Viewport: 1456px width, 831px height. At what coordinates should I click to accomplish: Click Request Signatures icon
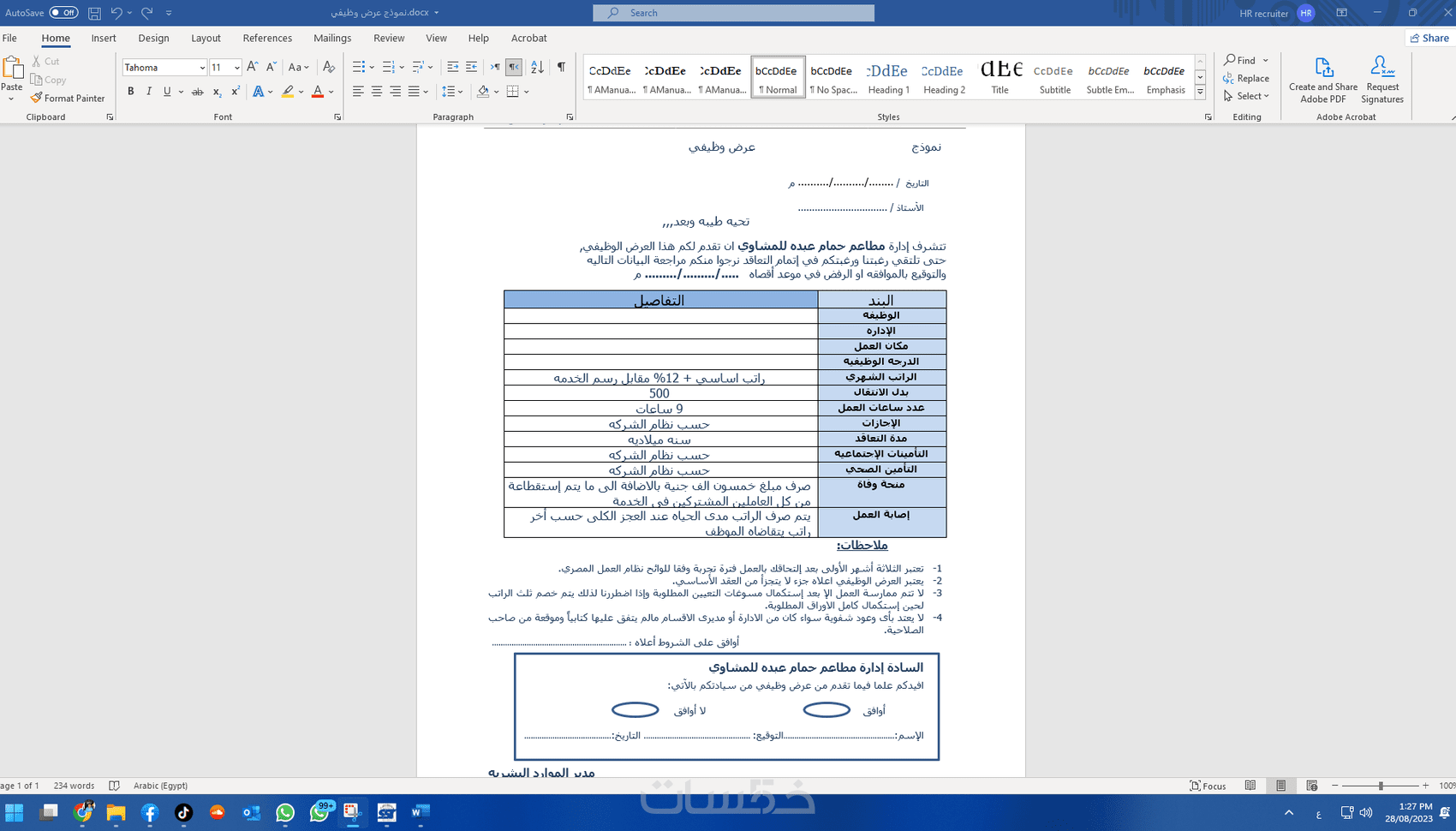(1382, 81)
